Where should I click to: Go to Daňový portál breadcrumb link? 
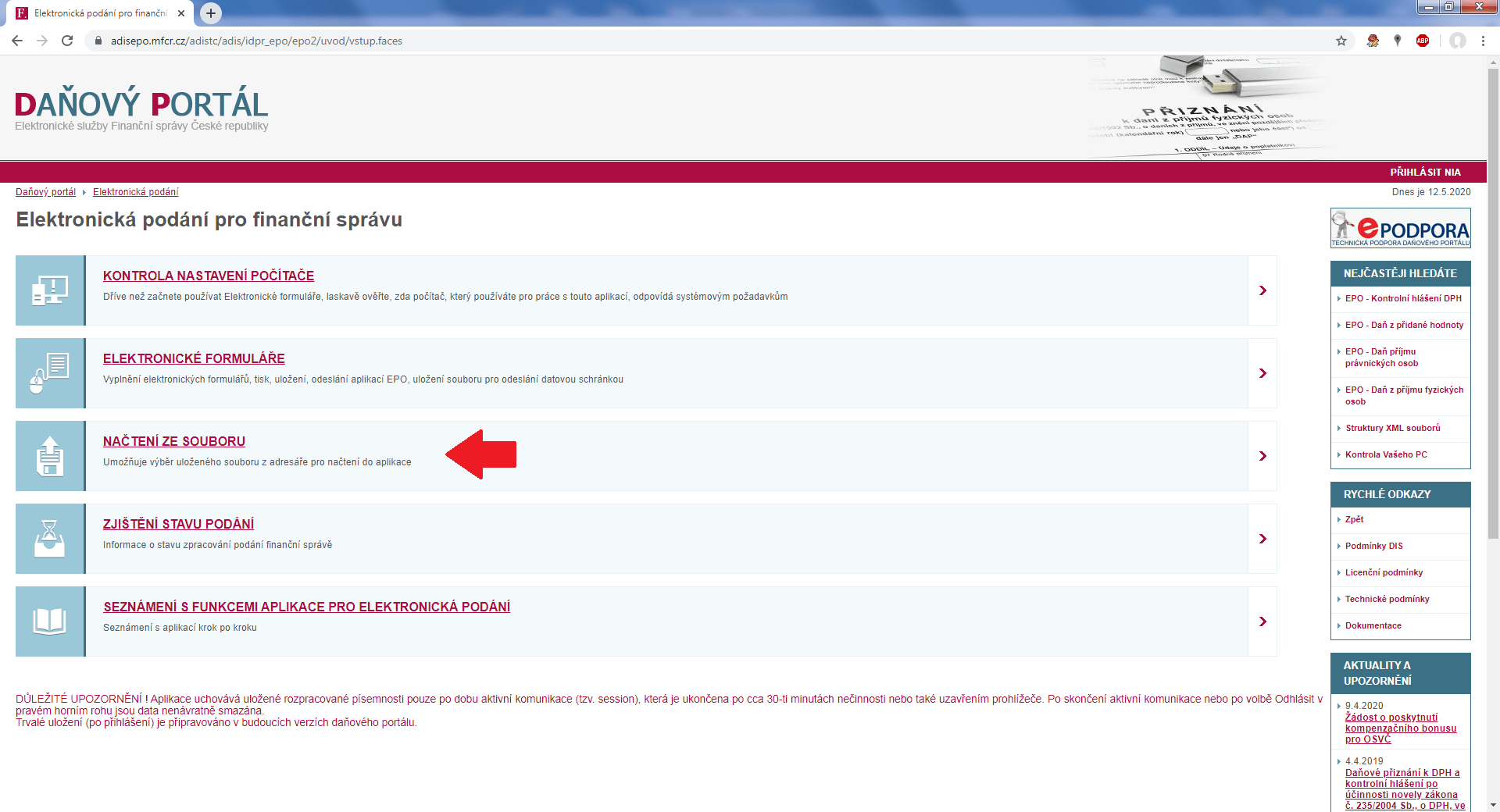point(45,192)
